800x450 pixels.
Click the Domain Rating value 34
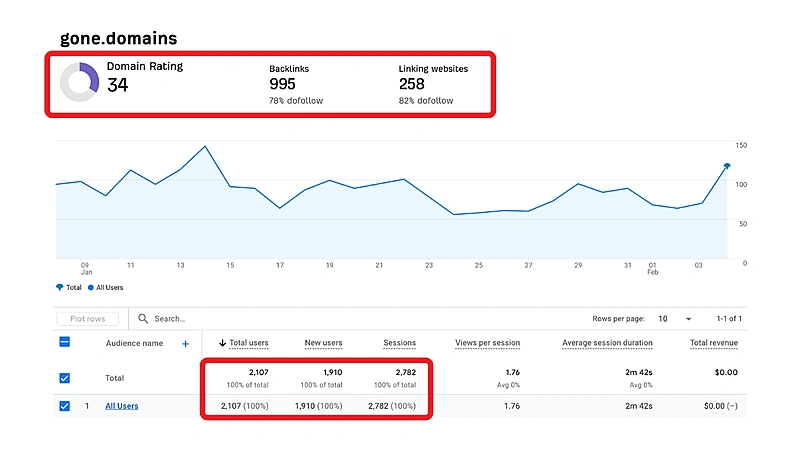(117, 85)
